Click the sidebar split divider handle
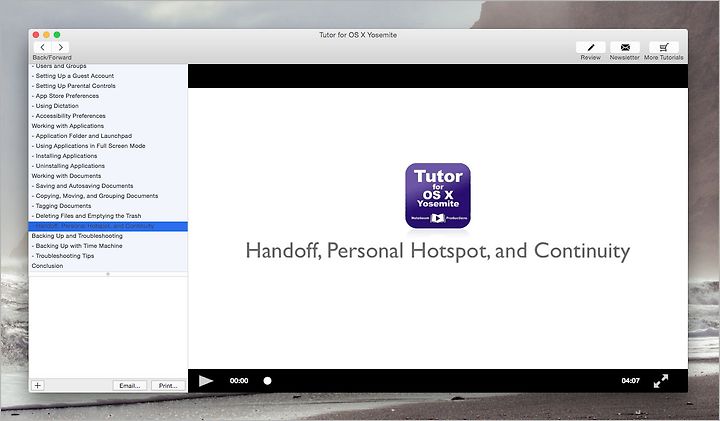Image resolution: width=720 pixels, height=421 pixels. click(x=108, y=274)
